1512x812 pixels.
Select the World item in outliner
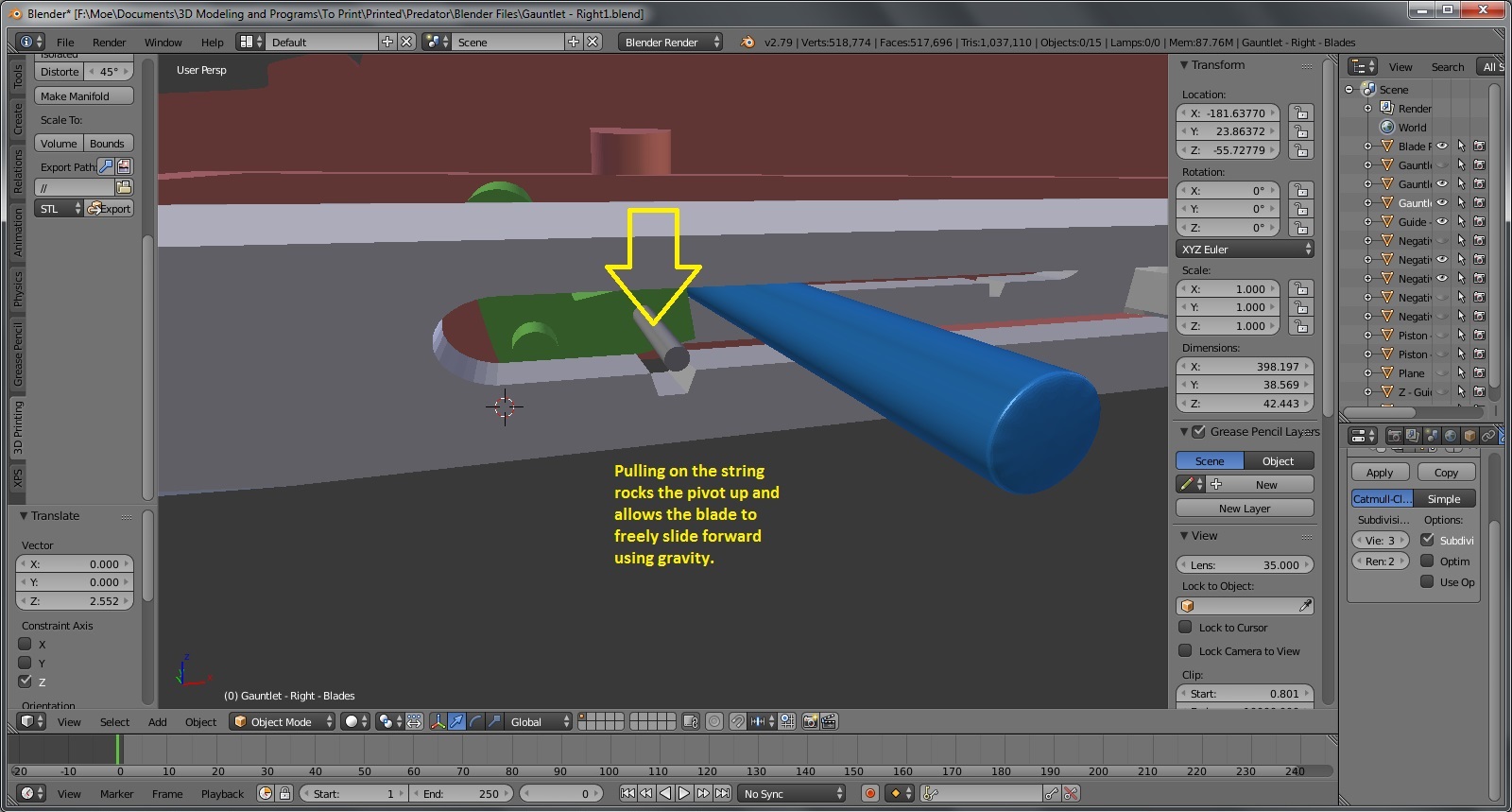(1412, 128)
